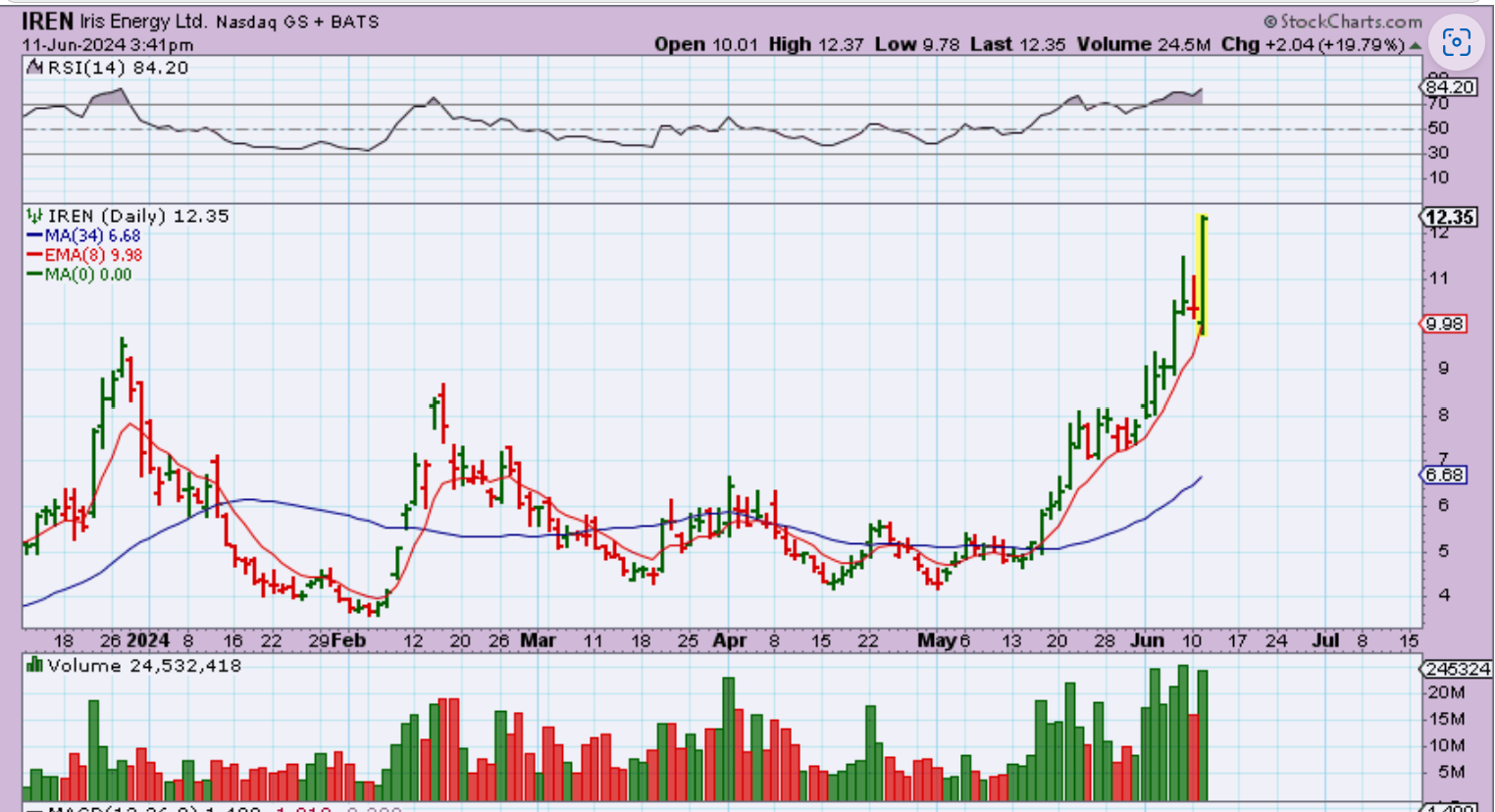This screenshot has width=1495, height=812.
Task: Click the 15M volume axis label
Action: tap(1446, 719)
